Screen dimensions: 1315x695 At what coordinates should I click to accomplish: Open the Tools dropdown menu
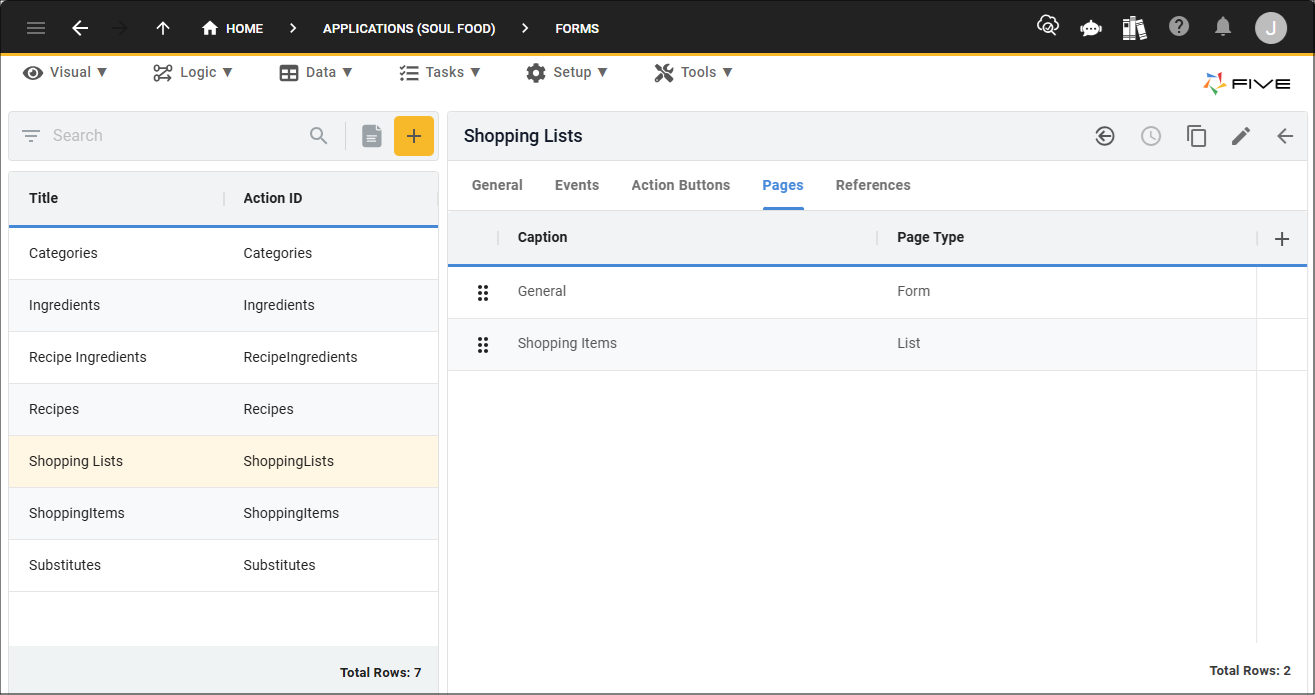tap(694, 72)
